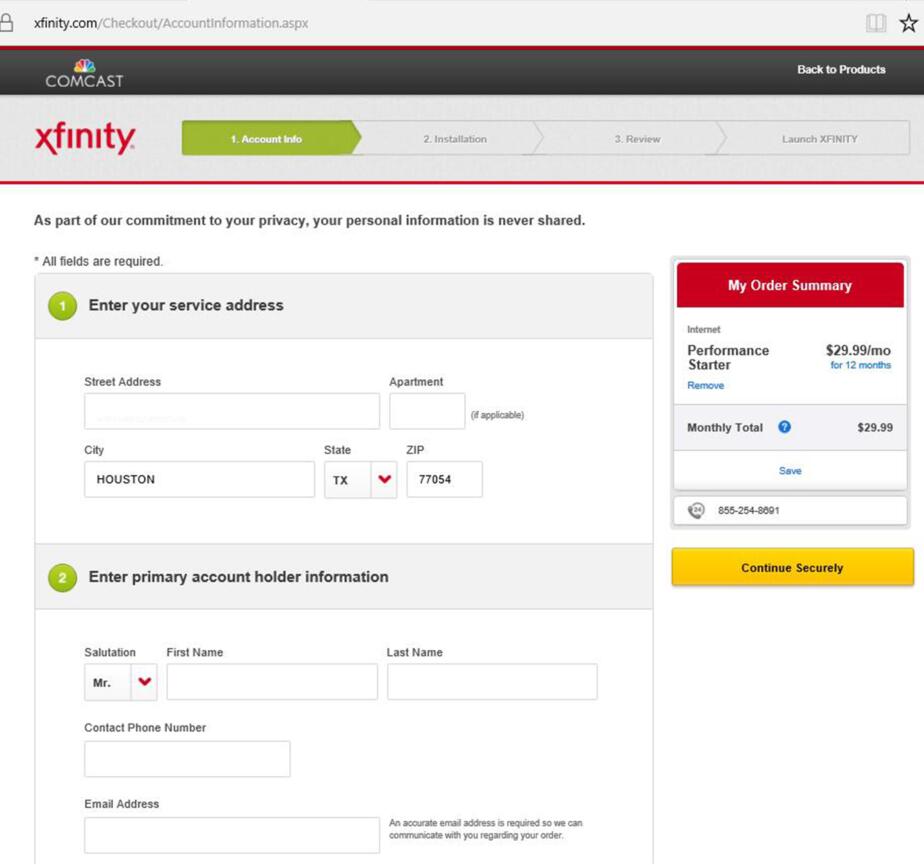Click the '(if applicable)' note
The height and width of the screenshot is (865, 924).
click(x=497, y=415)
